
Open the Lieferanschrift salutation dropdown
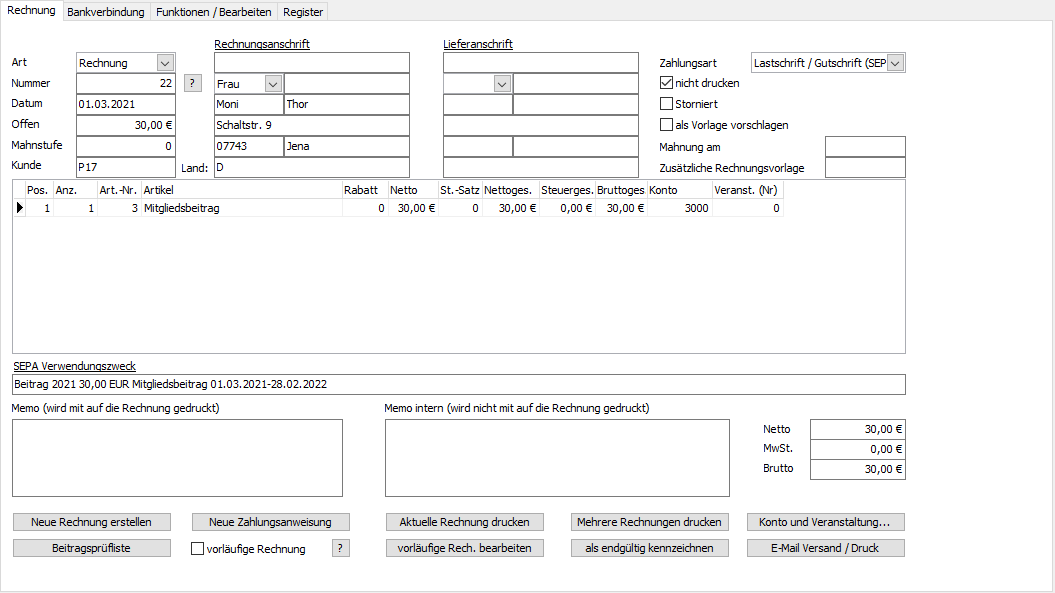(501, 84)
